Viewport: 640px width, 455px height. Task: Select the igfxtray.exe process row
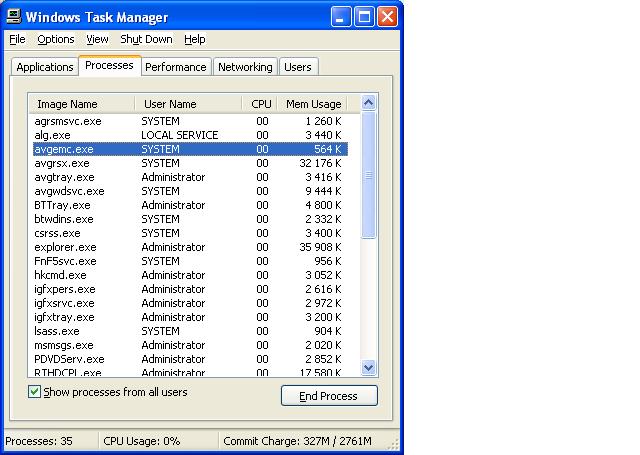(x=190, y=317)
